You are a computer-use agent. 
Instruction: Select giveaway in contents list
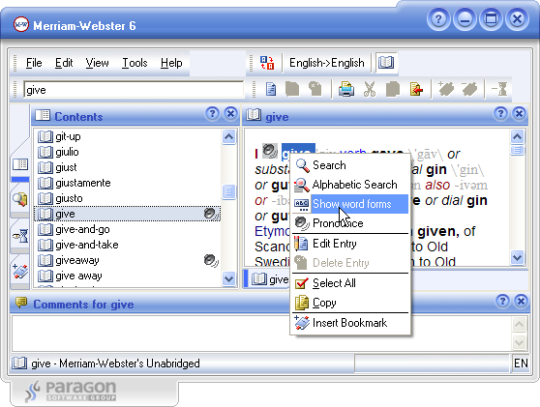click(x=127, y=260)
